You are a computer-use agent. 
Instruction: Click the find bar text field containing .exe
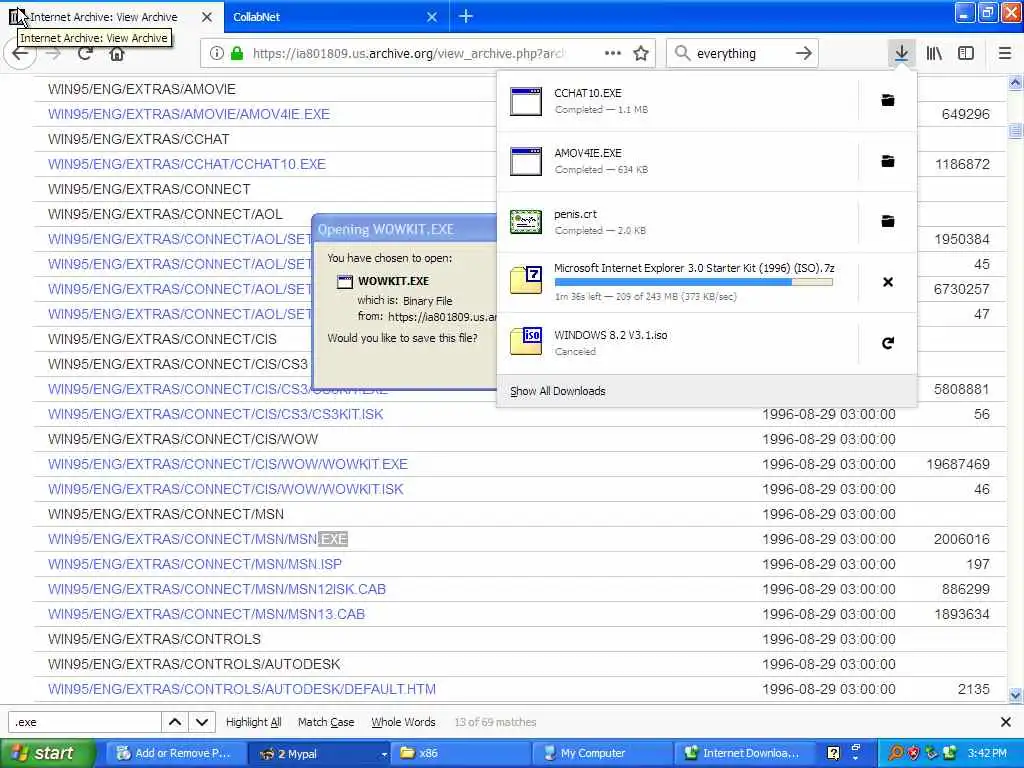85,722
